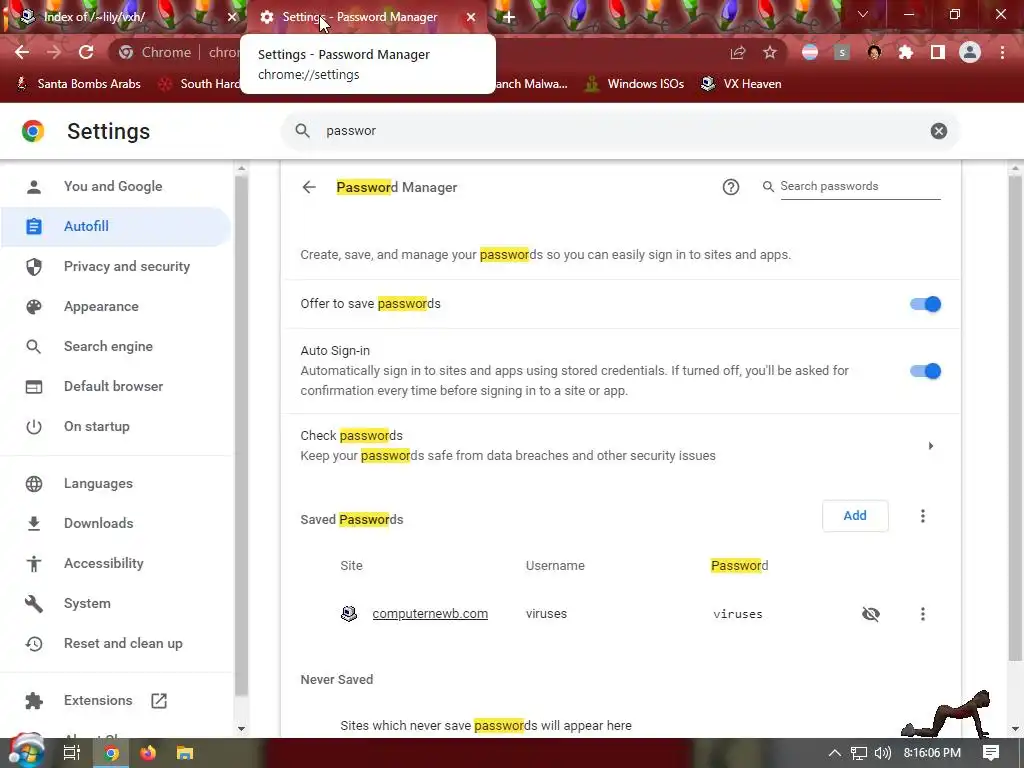Open Accessibility settings
1024x768 pixels.
[104, 563]
